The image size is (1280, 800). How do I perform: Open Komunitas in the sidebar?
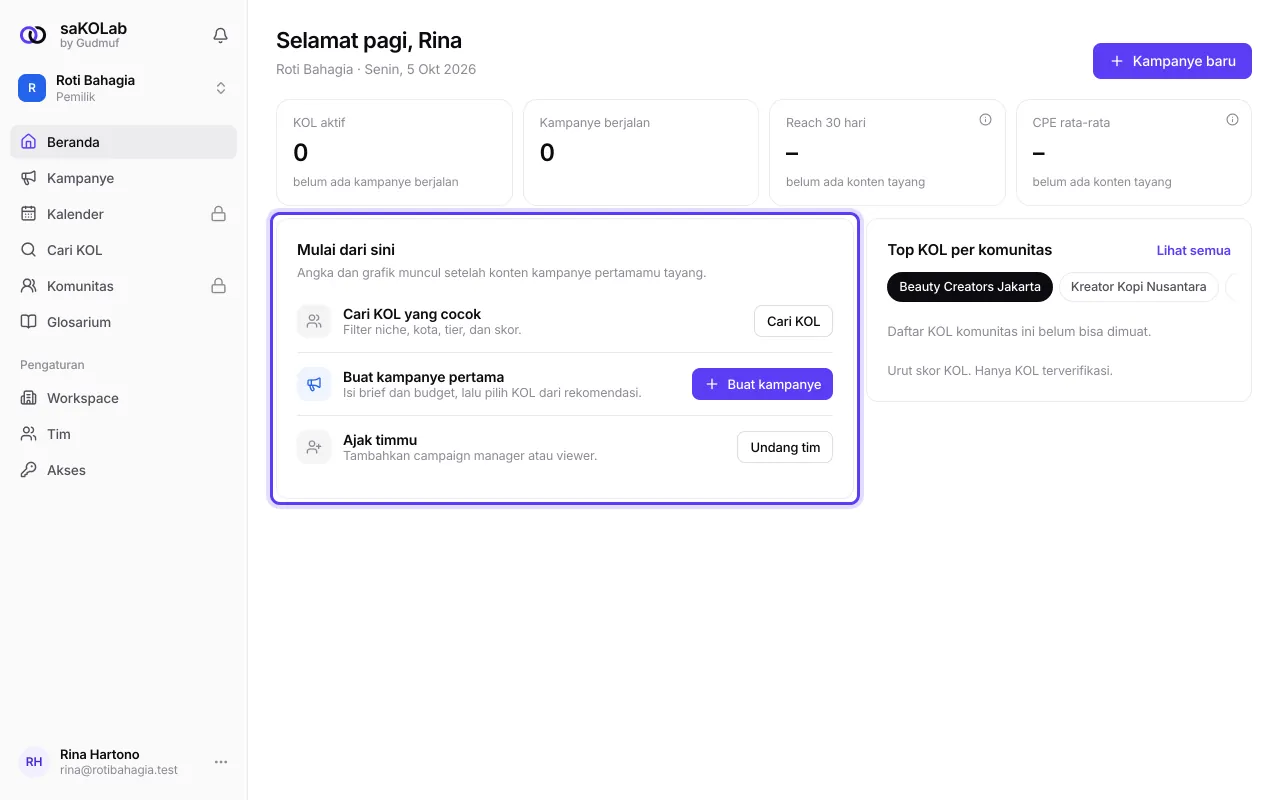(x=124, y=286)
